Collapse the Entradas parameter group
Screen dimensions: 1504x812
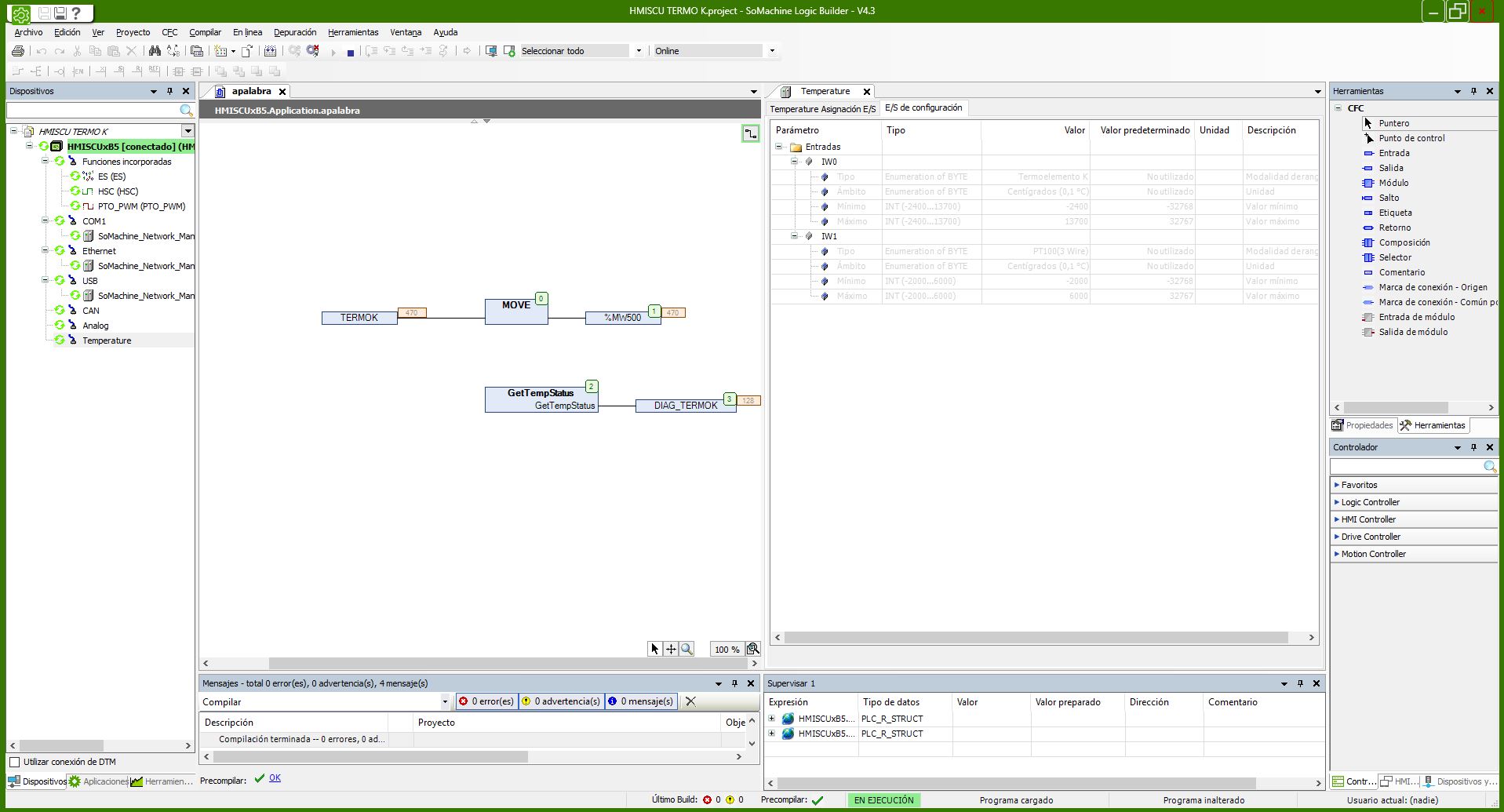pos(779,147)
